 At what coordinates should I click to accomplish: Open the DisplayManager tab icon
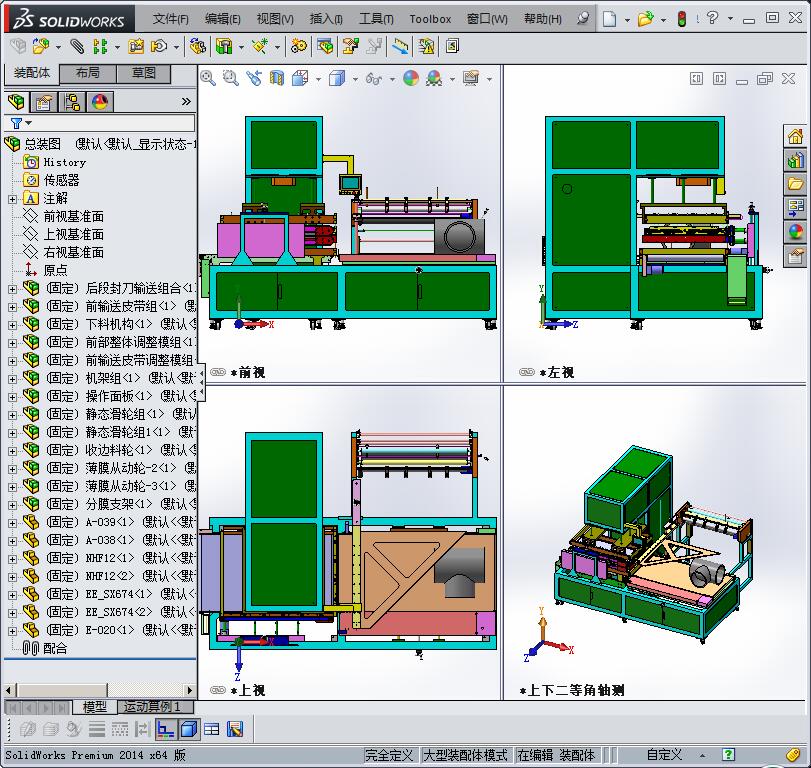[100, 102]
